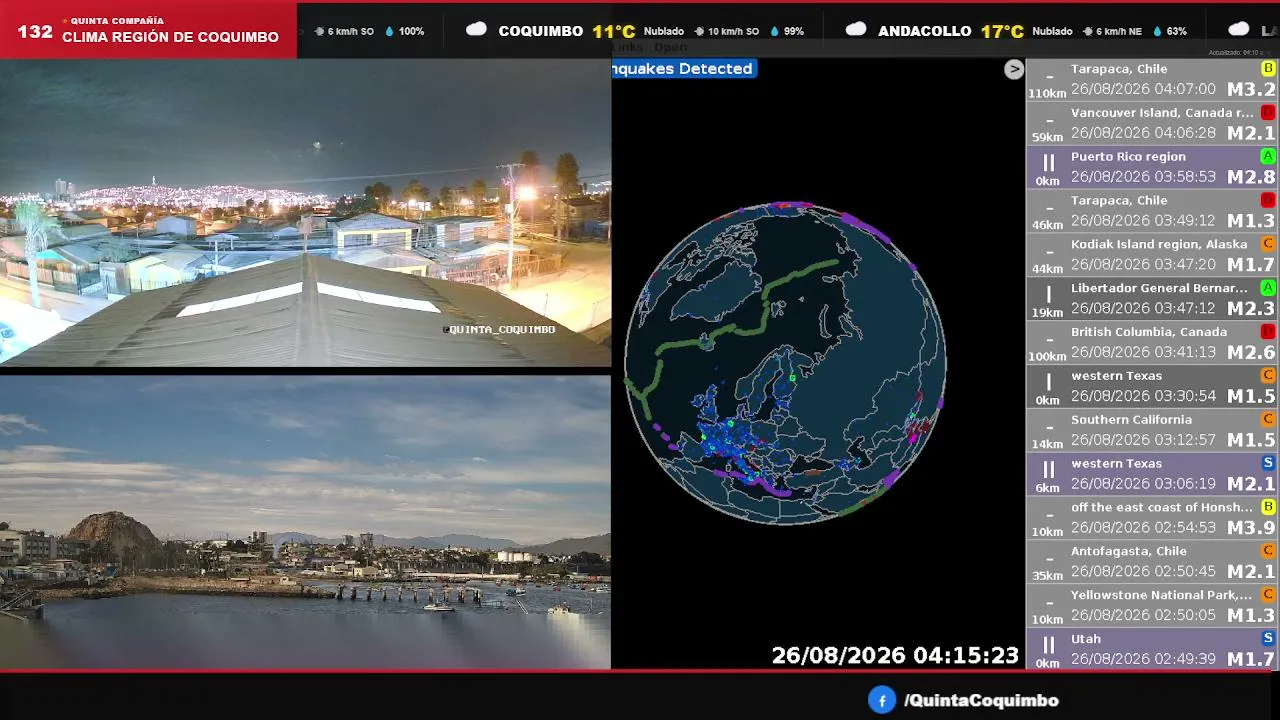Click the cloud icon beside ANDACOLLO
The width and height of the screenshot is (1280, 720).
[x=856, y=29]
